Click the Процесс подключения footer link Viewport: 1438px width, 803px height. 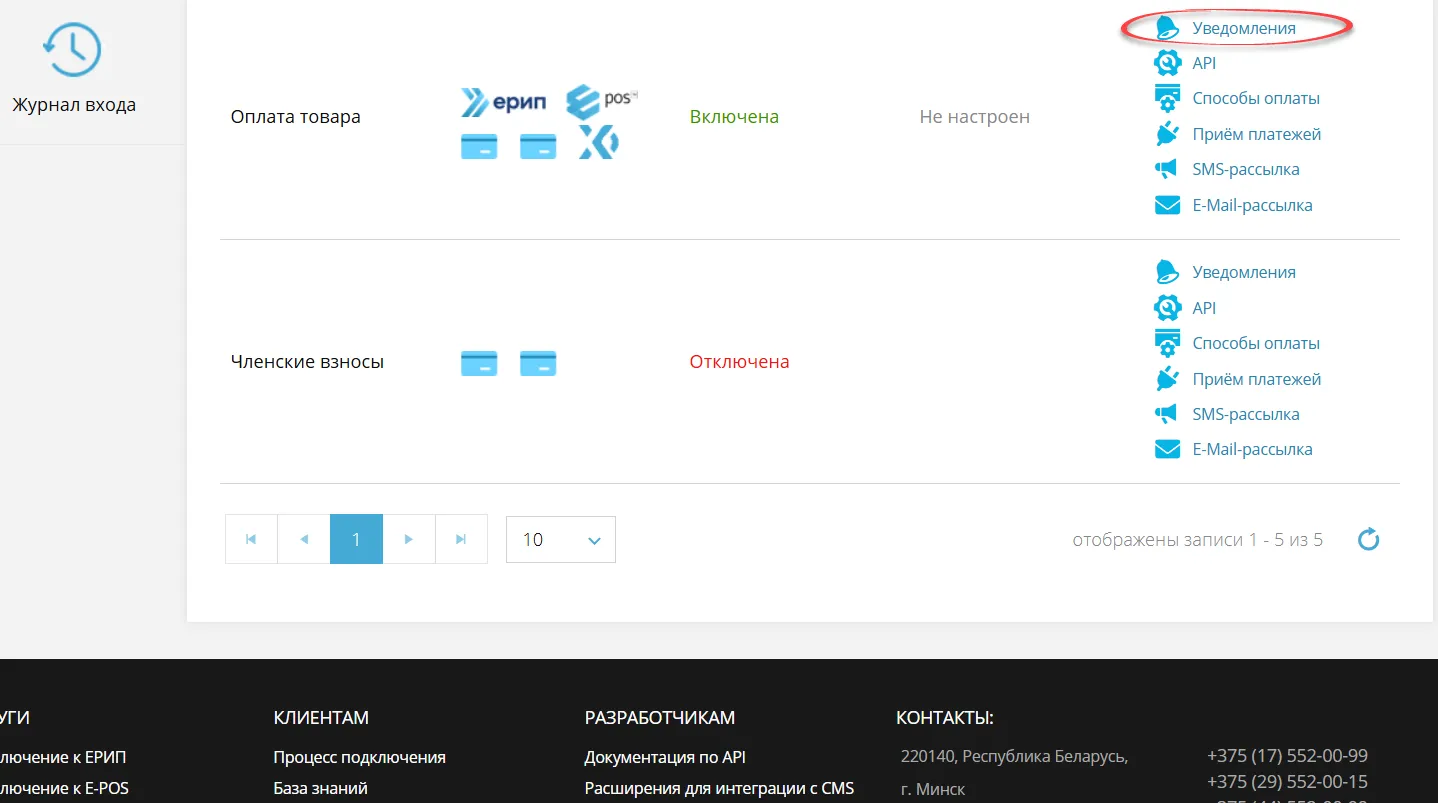coord(358,757)
